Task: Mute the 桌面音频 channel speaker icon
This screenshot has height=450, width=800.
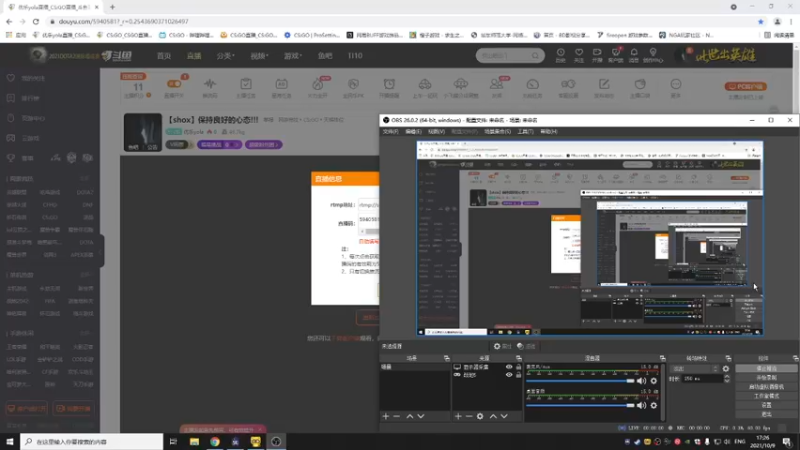Action: pos(641,405)
